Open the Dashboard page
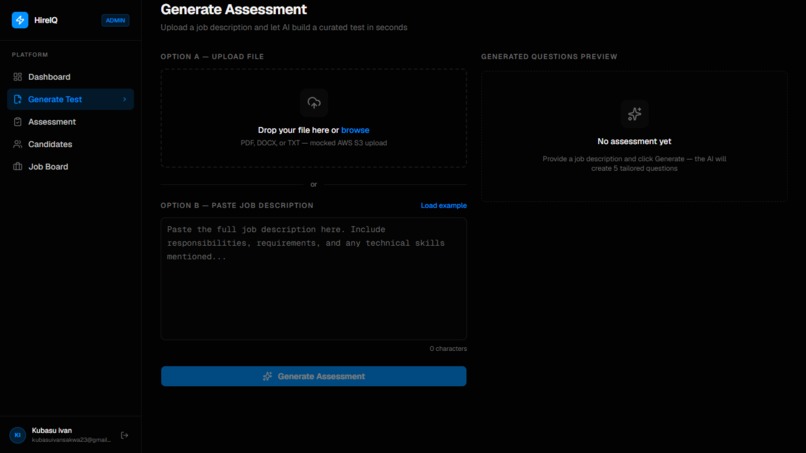806x453 pixels. point(70,77)
